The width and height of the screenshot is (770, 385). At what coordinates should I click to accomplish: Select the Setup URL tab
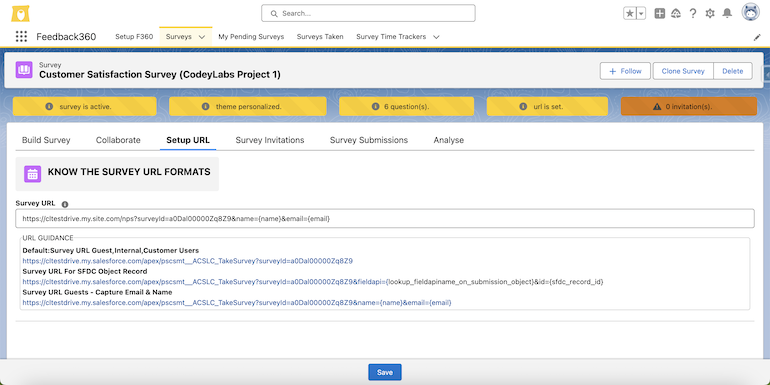click(188, 140)
